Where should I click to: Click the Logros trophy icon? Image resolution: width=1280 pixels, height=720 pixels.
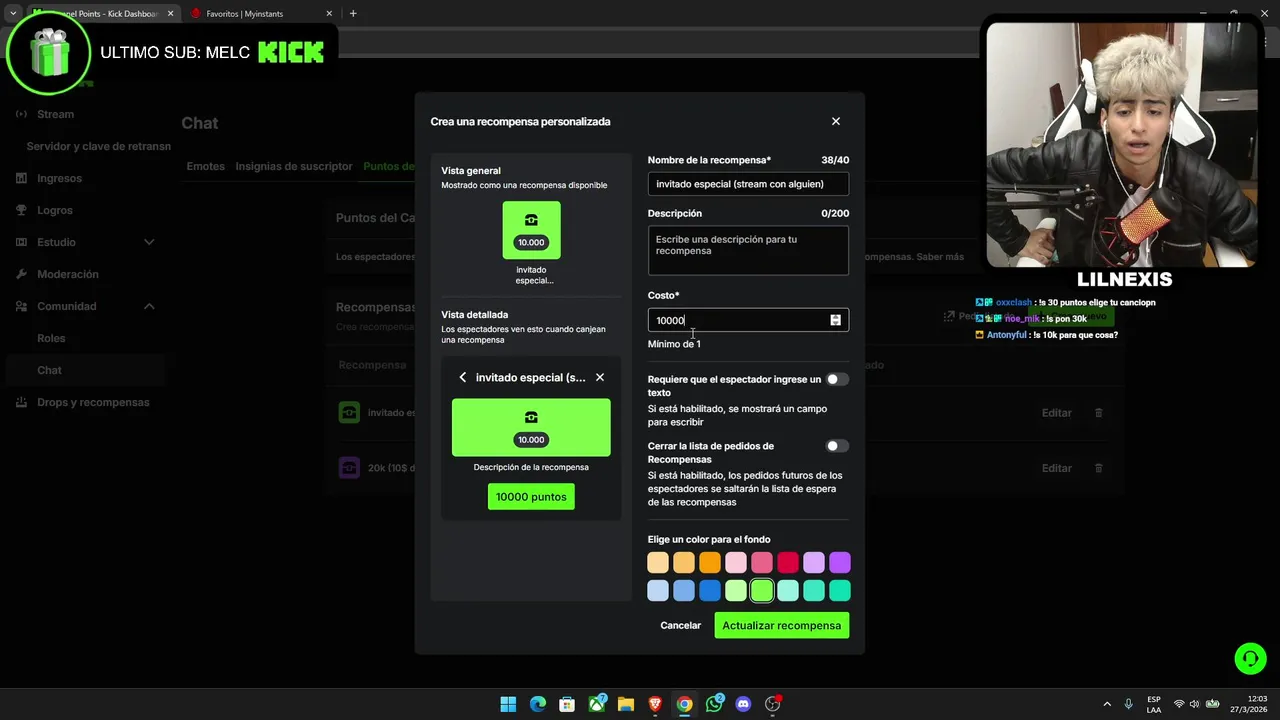point(21,210)
